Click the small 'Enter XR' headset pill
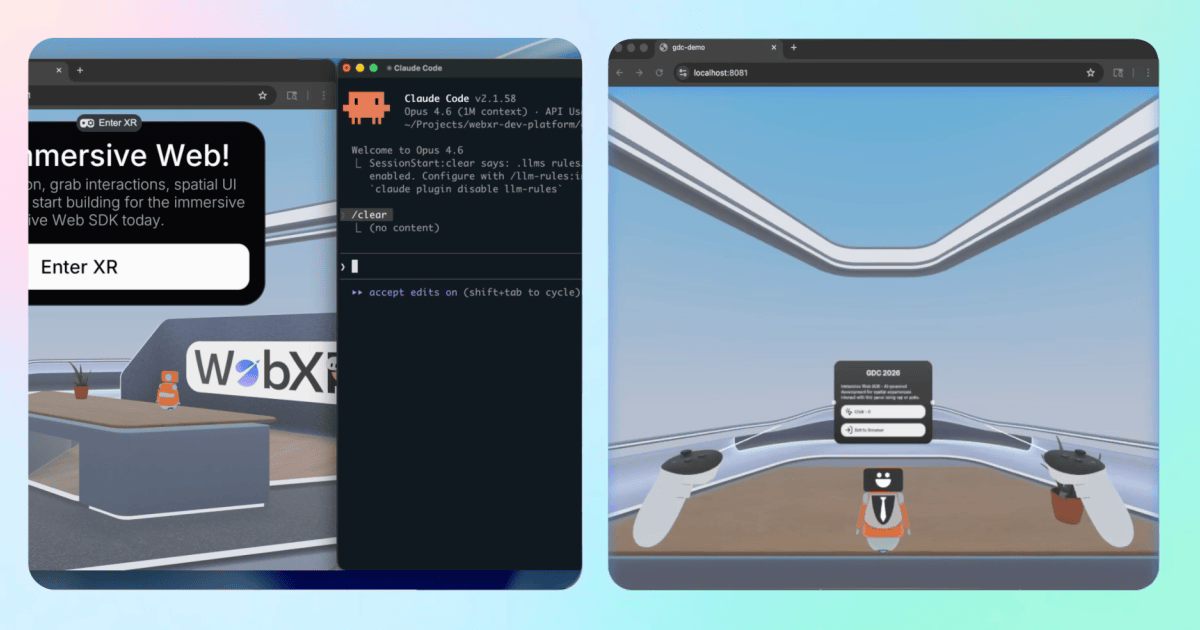1200x630 pixels. [110, 122]
